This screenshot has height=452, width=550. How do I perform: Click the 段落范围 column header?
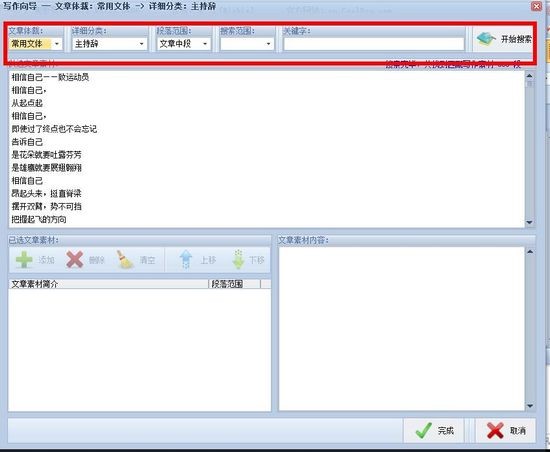point(235,284)
